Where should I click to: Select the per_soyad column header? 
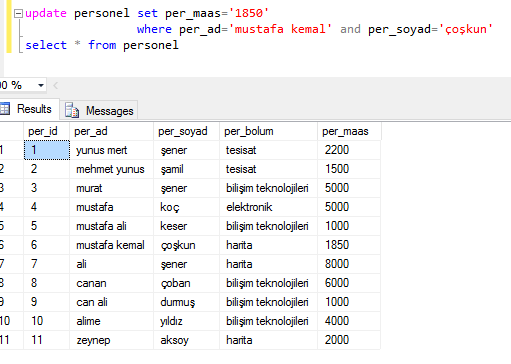[187, 131]
